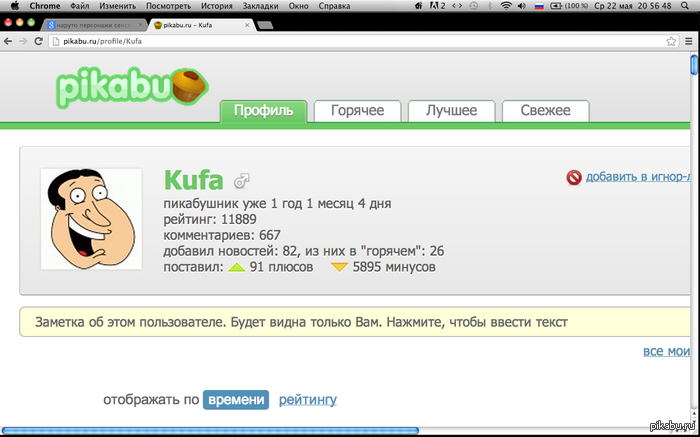
Task: Open the Профиль tab
Action: pyautogui.click(x=262, y=111)
